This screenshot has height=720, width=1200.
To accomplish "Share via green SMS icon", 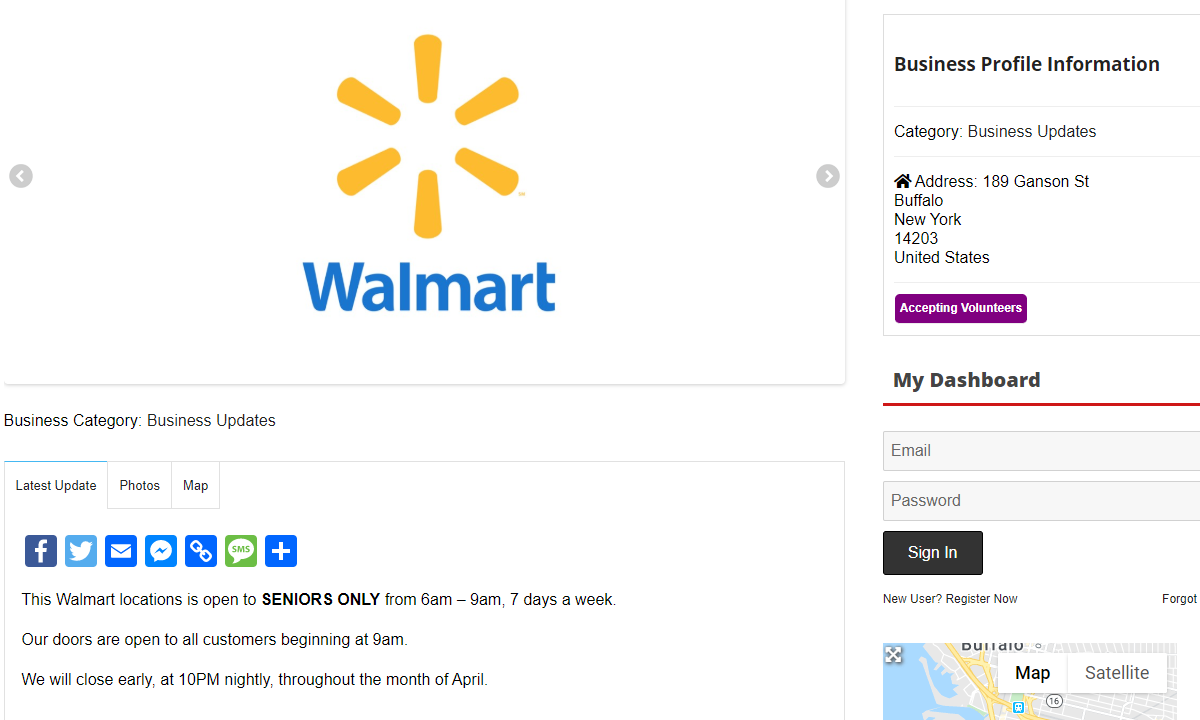I will (241, 551).
